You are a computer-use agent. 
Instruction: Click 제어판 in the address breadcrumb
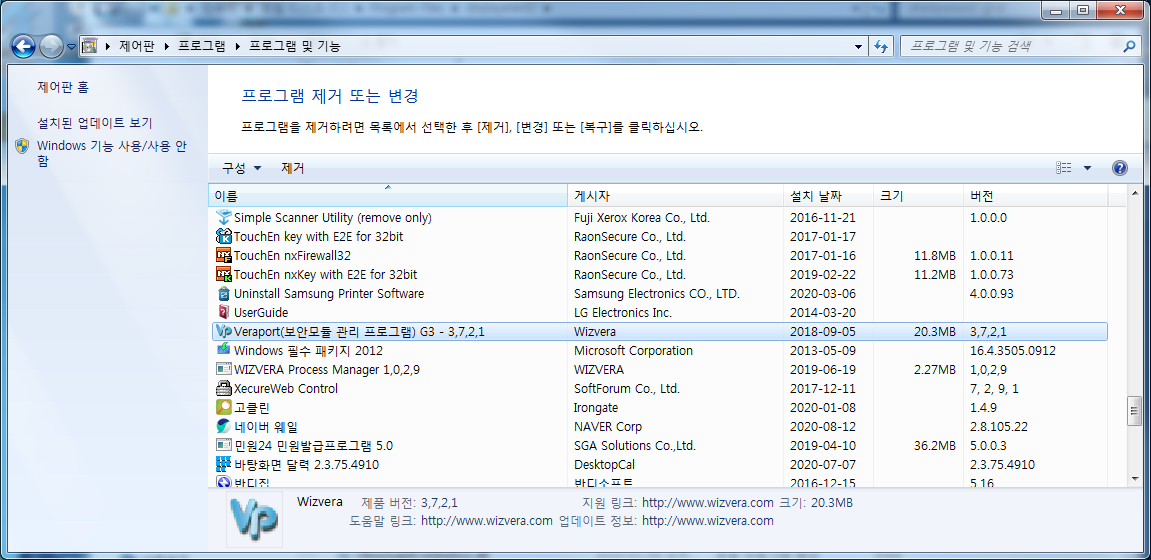pyautogui.click(x=138, y=46)
